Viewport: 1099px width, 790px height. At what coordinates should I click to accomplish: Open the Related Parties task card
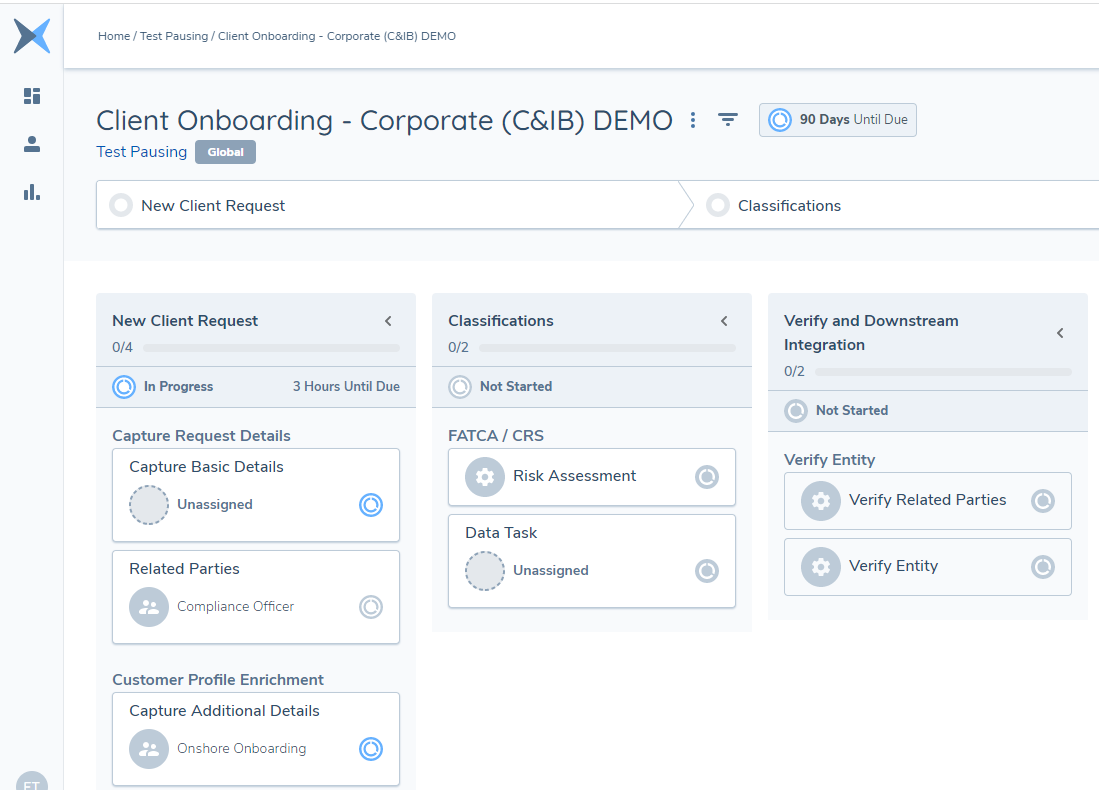click(x=256, y=597)
